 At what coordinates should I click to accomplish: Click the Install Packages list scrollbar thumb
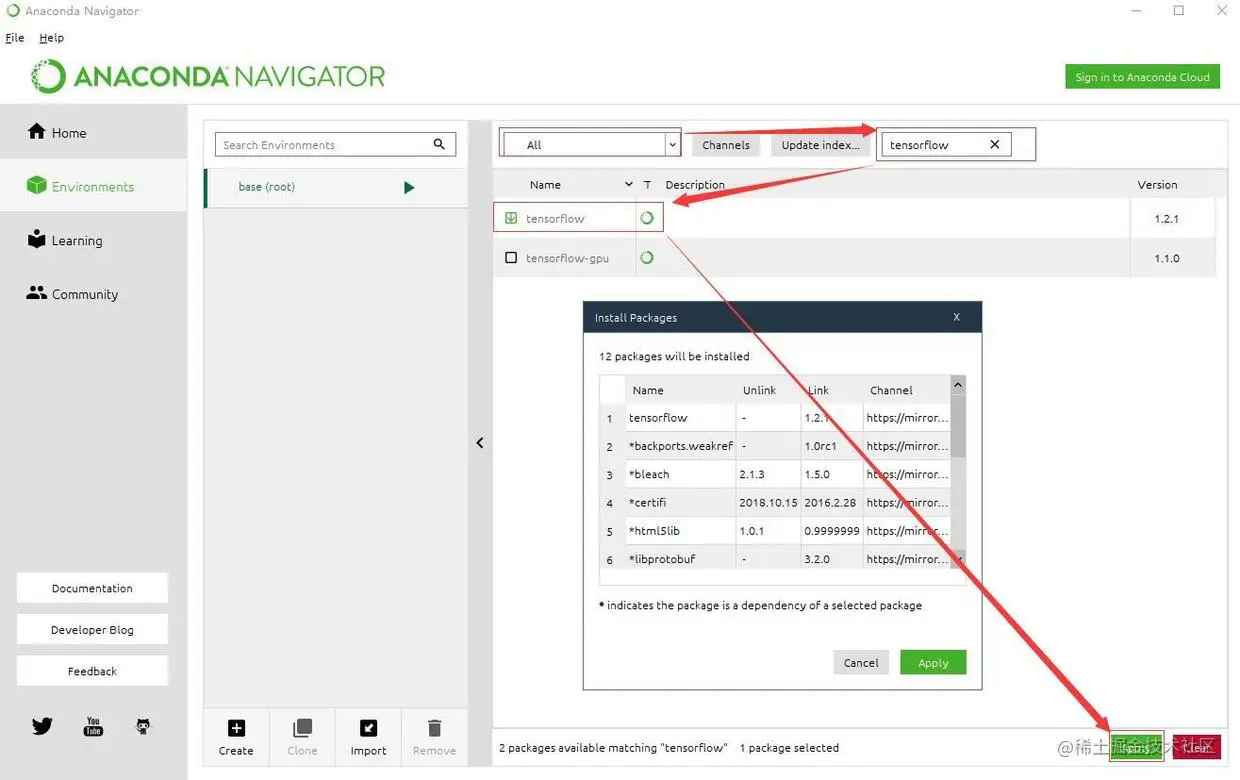[x=958, y=425]
